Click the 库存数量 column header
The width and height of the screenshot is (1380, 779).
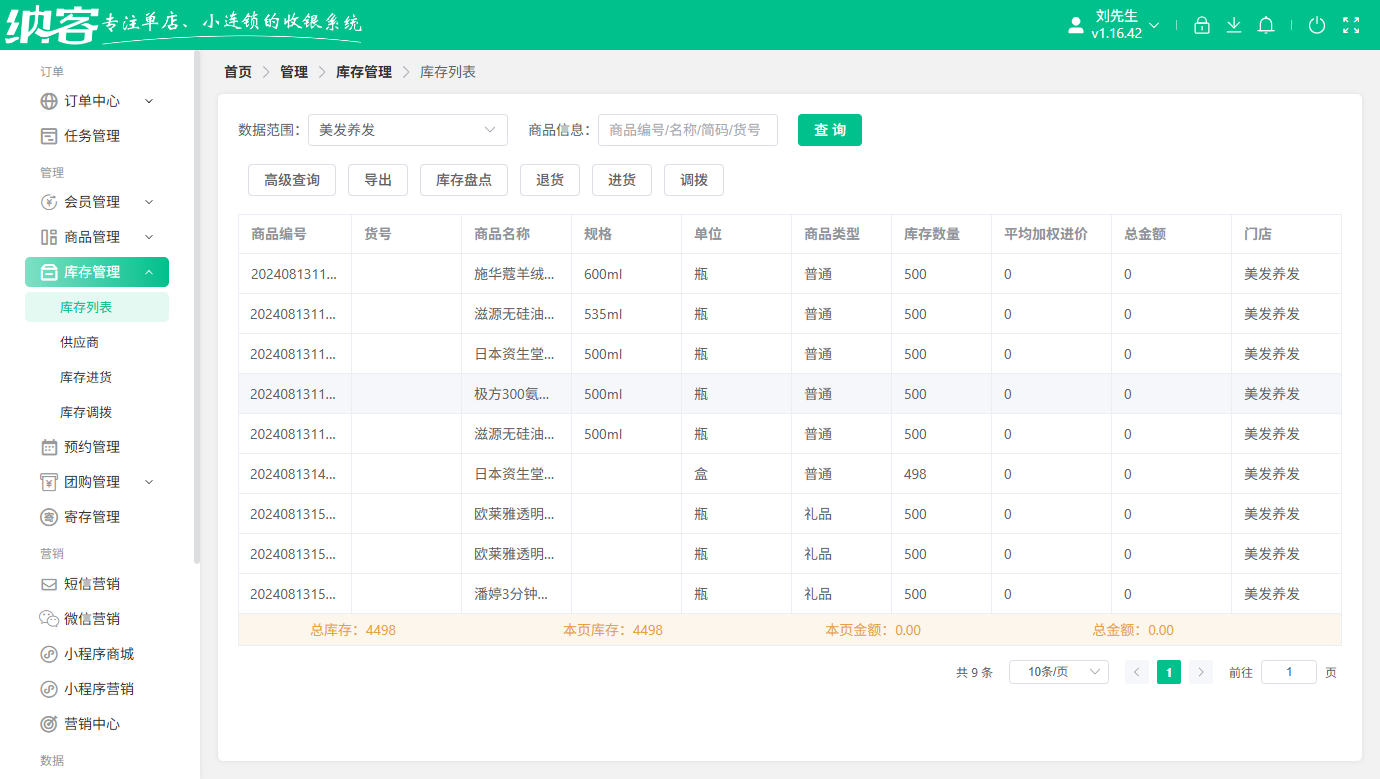point(941,234)
